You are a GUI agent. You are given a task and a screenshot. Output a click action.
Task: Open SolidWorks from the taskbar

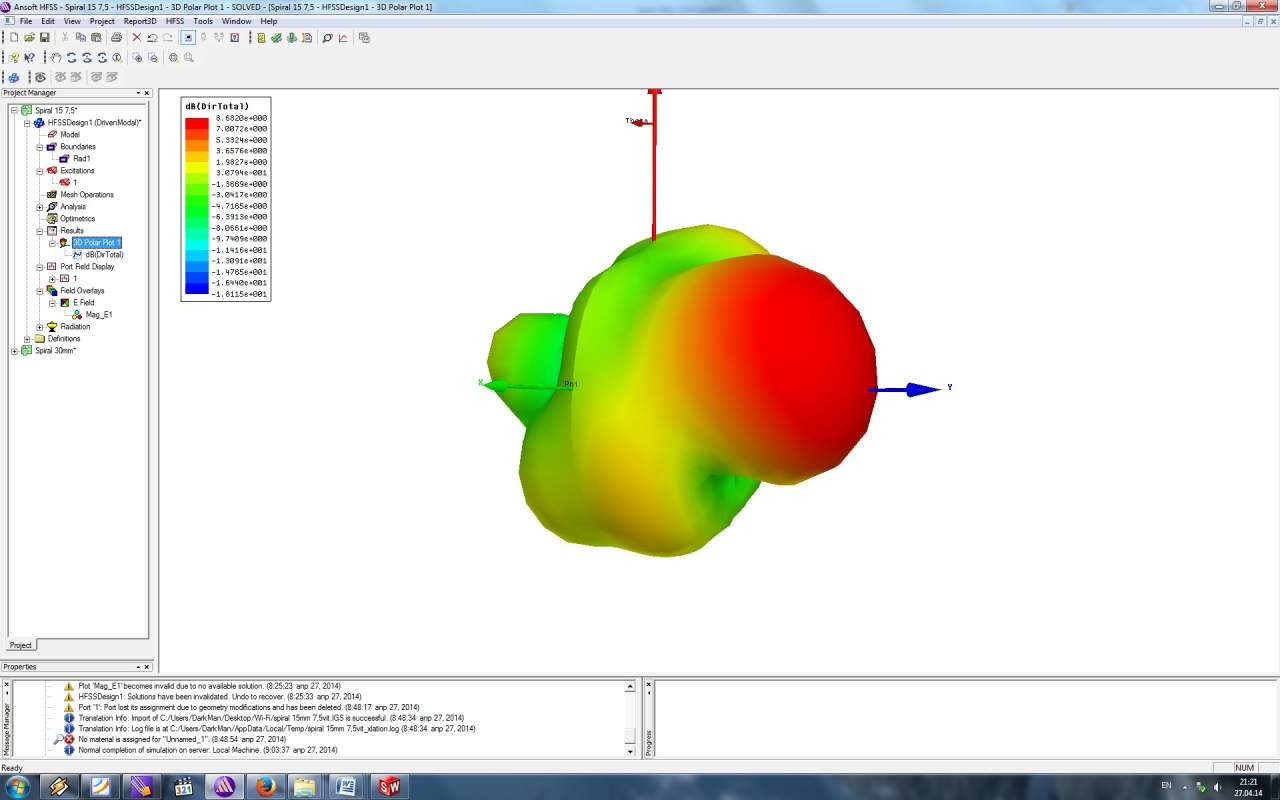(388, 786)
